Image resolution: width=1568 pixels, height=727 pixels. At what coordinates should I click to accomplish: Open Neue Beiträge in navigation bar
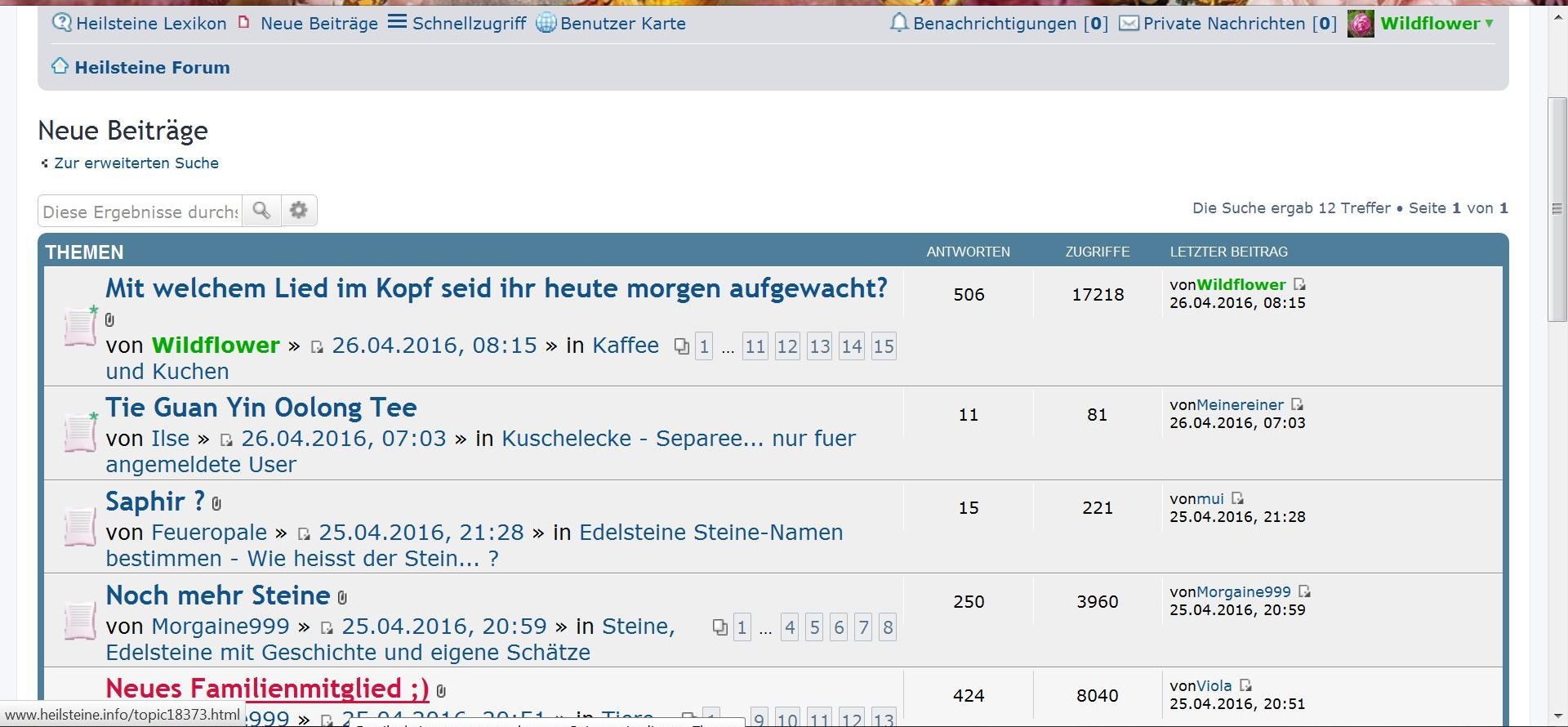click(318, 24)
